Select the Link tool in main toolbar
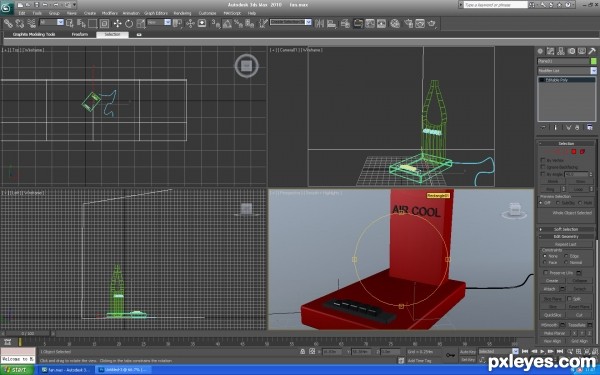 click(x=8, y=24)
